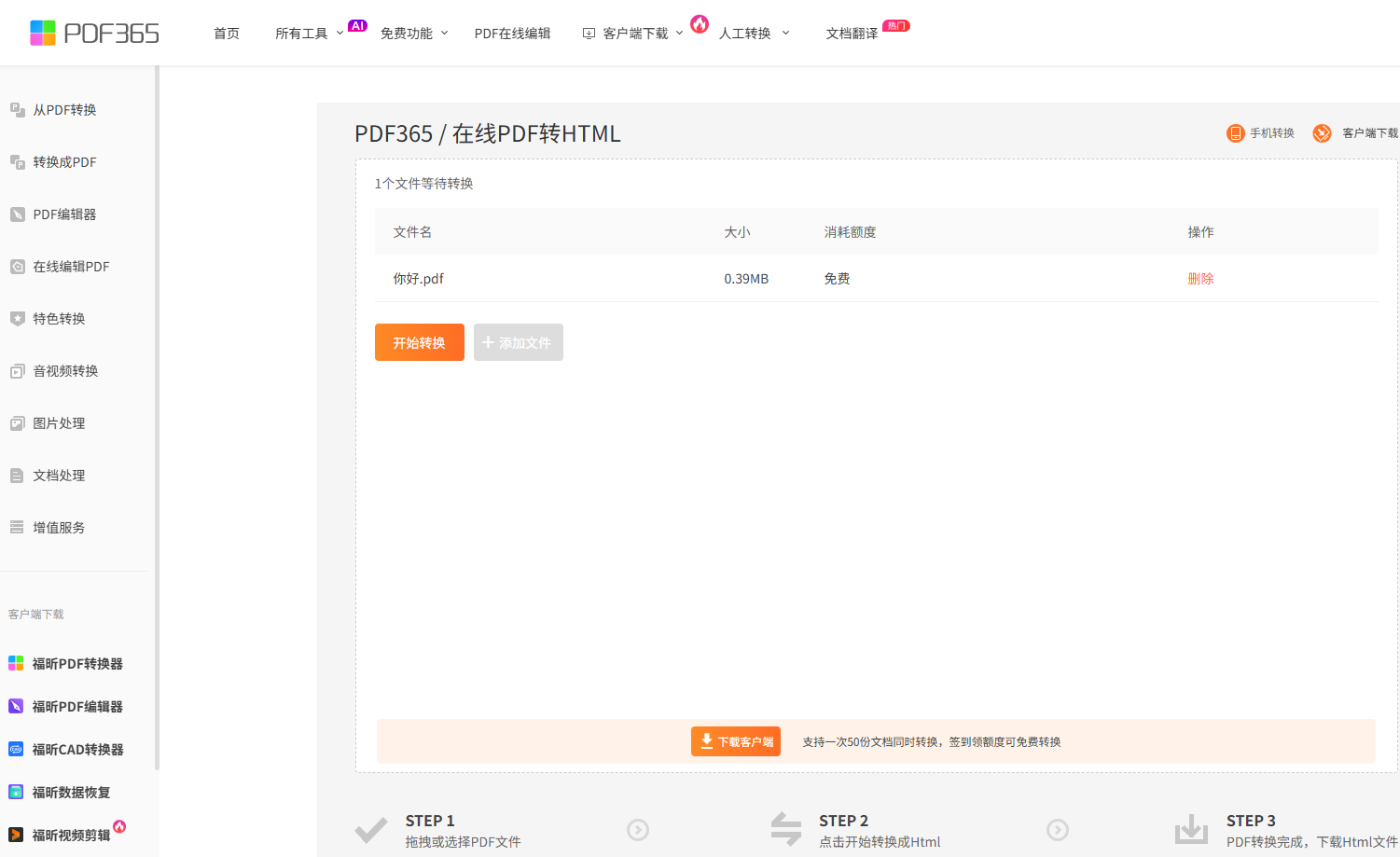Click the 添加文件 button

(519, 342)
